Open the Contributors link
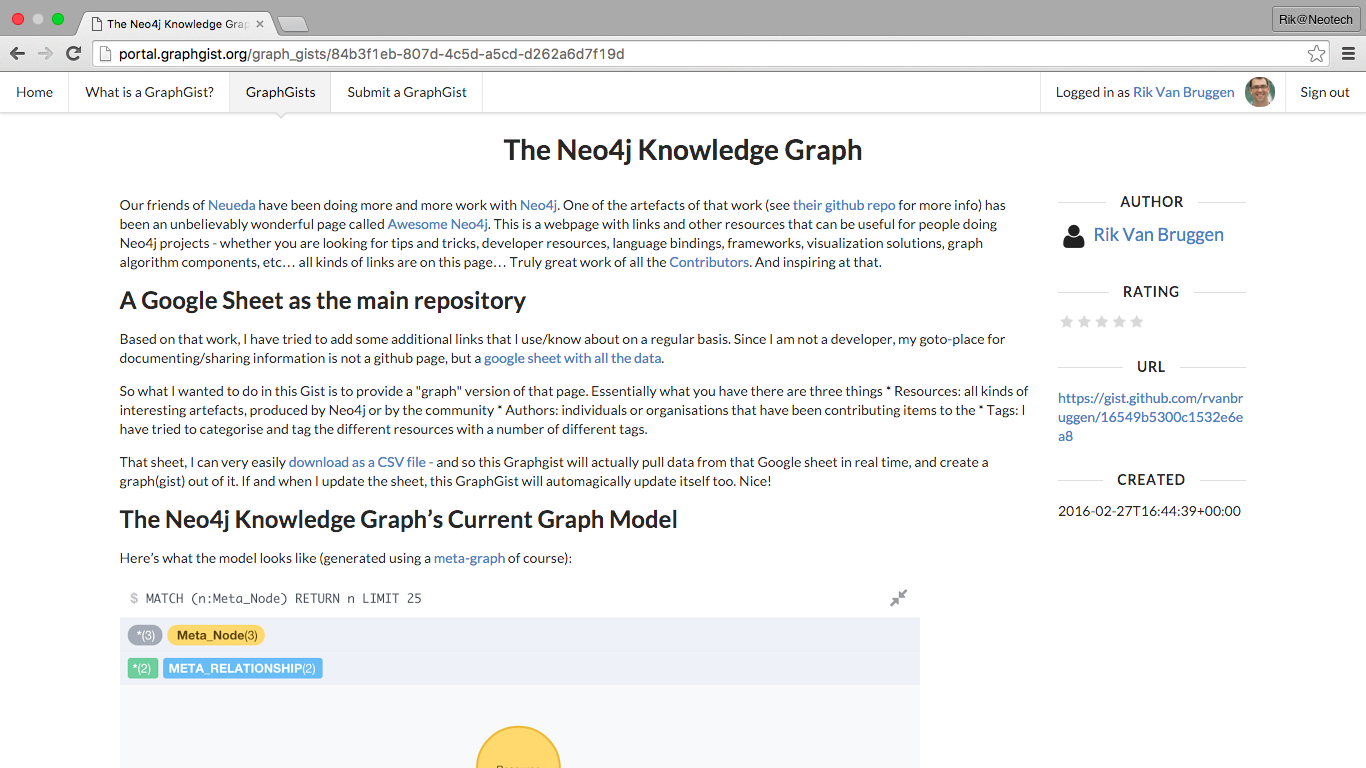The height and width of the screenshot is (768, 1366). [709, 262]
